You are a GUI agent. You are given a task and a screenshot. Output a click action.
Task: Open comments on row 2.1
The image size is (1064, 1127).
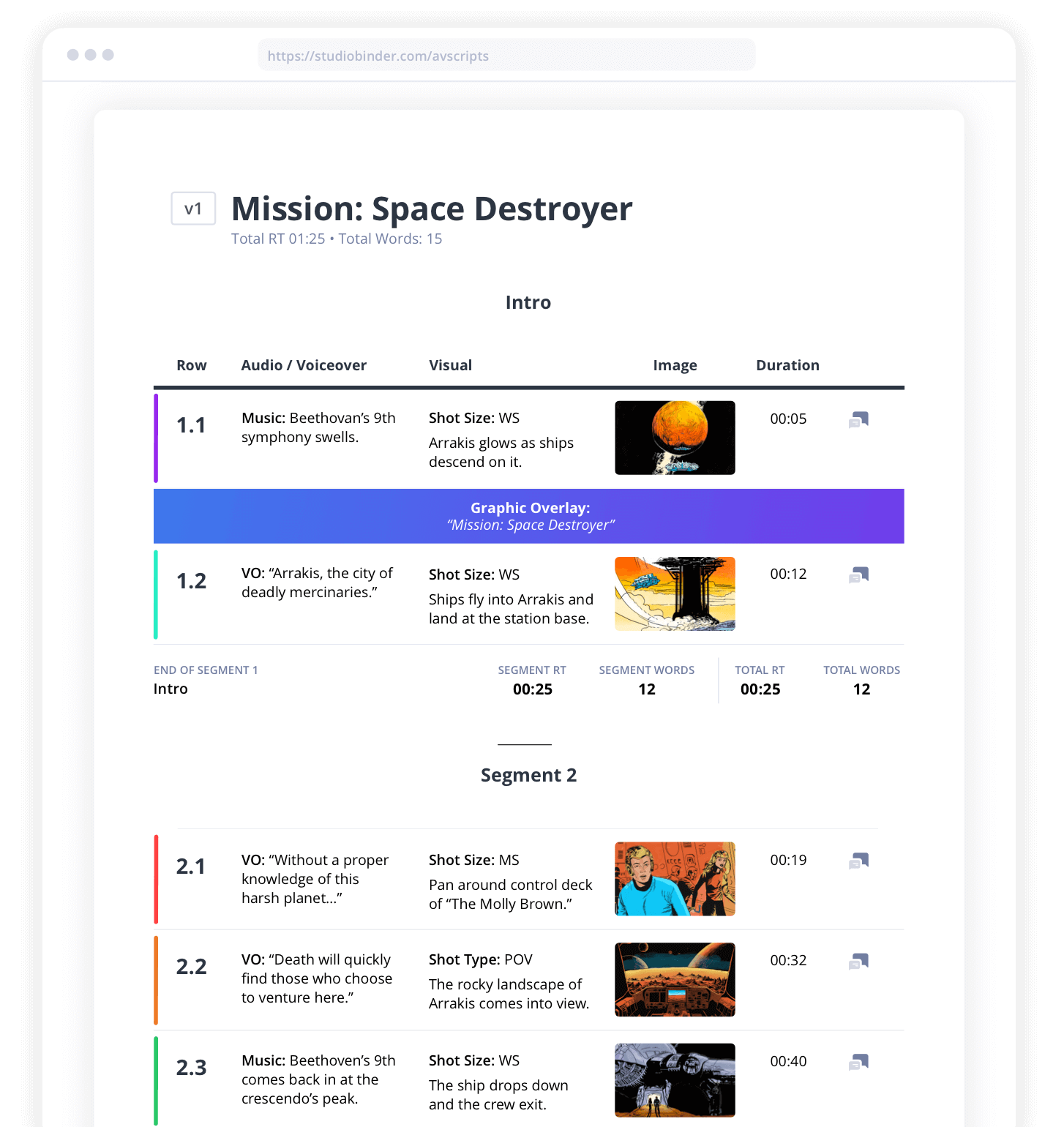click(x=859, y=861)
